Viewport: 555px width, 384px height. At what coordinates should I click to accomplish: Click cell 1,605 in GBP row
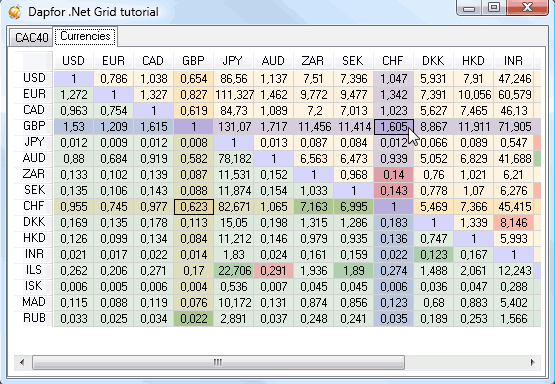(x=394, y=127)
